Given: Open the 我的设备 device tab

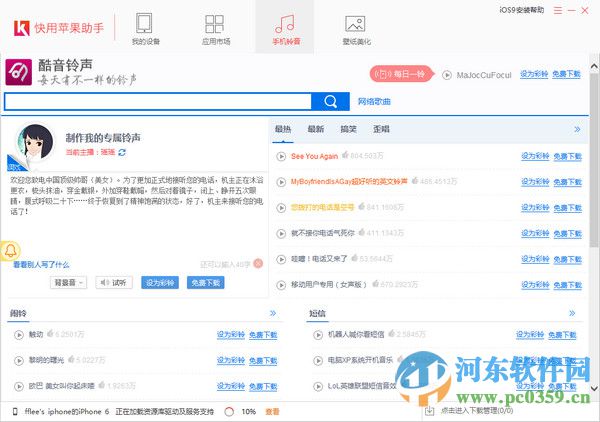Looking at the screenshot, I should [x=145, y=29].
